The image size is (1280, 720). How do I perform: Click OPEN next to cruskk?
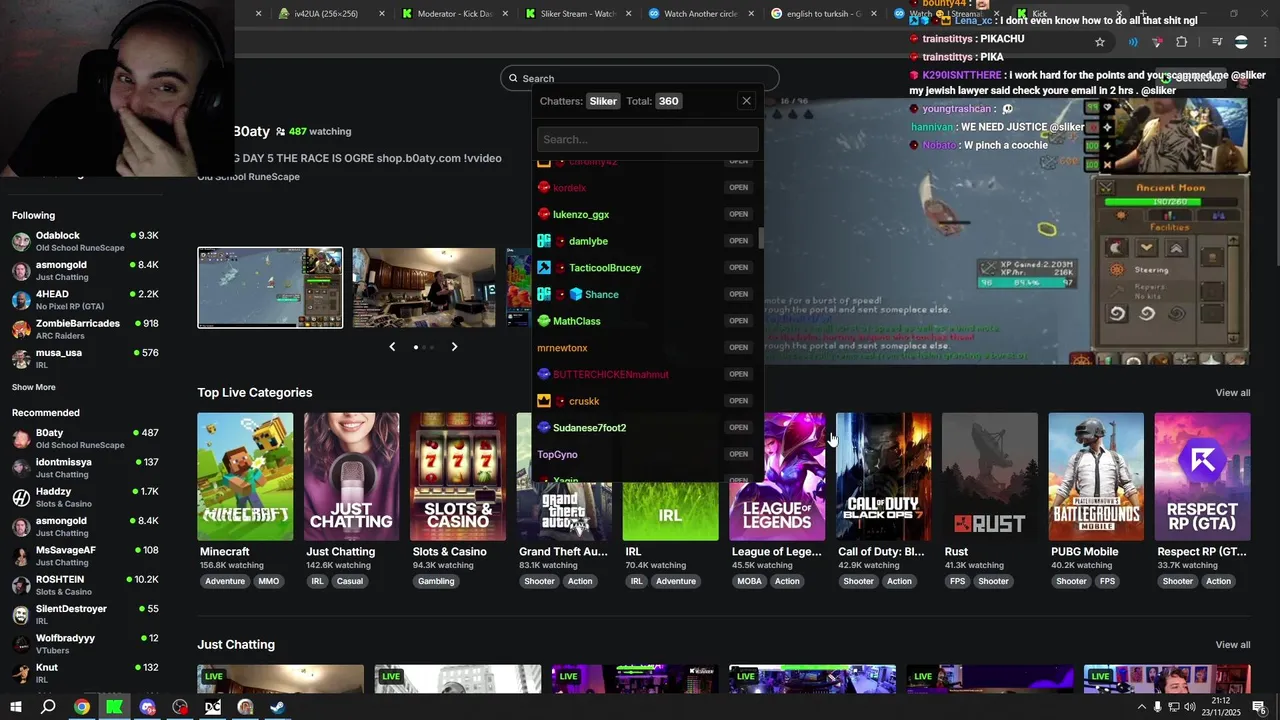coord(738,401)
